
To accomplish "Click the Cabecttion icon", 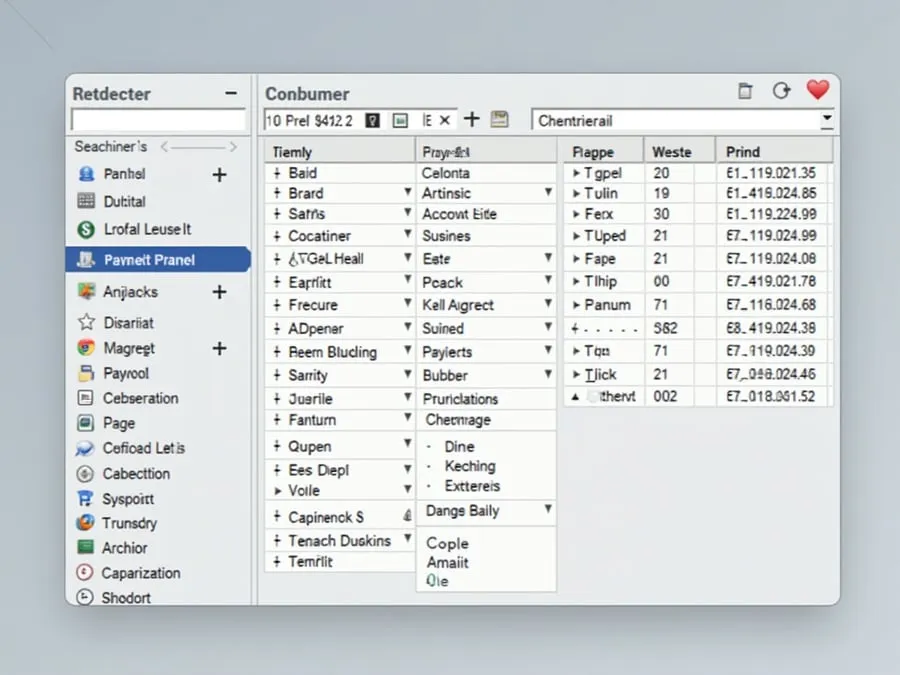I will [x=85, y=474].
